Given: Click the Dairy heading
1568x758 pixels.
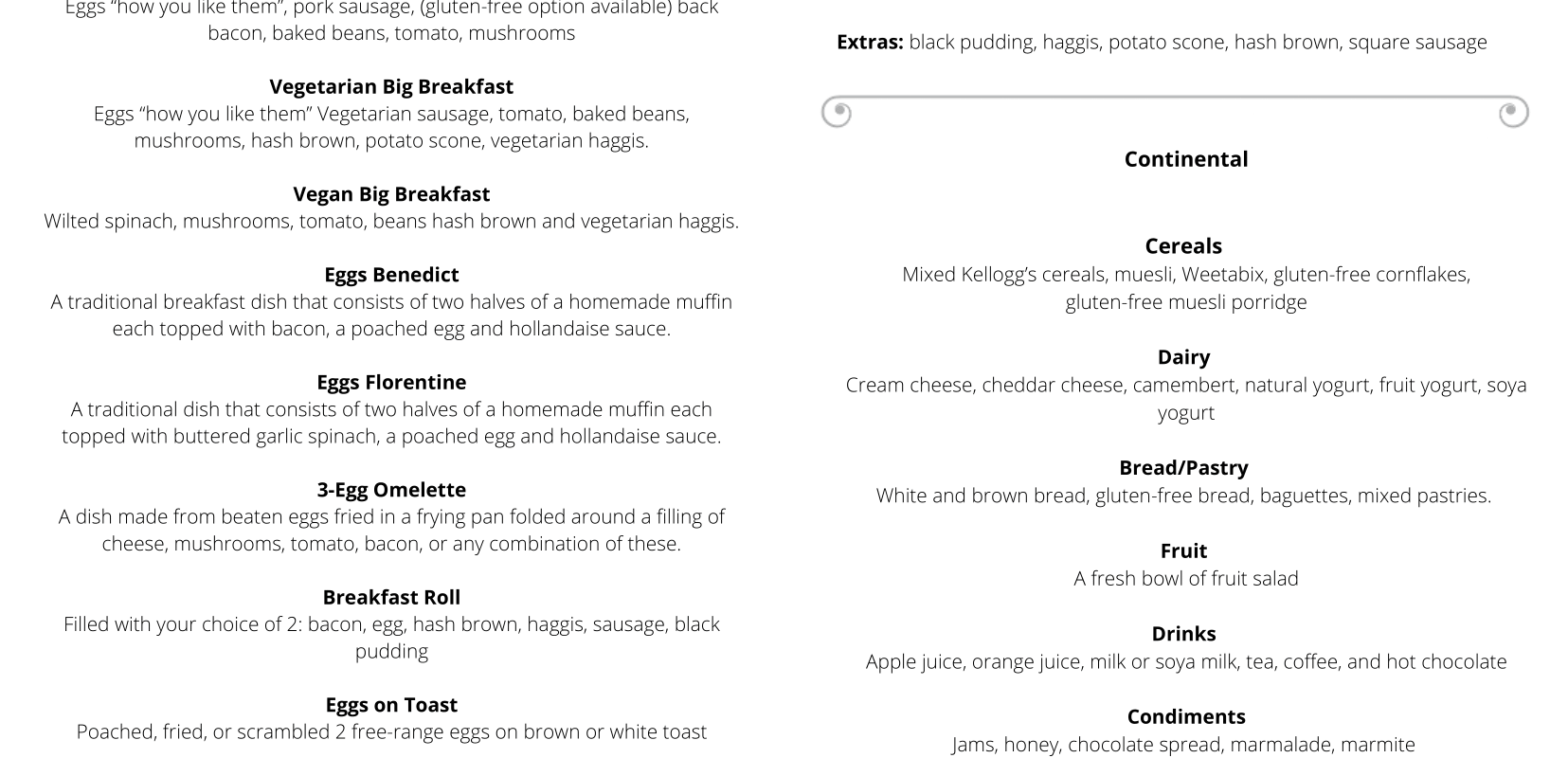Looking at the screenshot, I should tap(1183, 357).
